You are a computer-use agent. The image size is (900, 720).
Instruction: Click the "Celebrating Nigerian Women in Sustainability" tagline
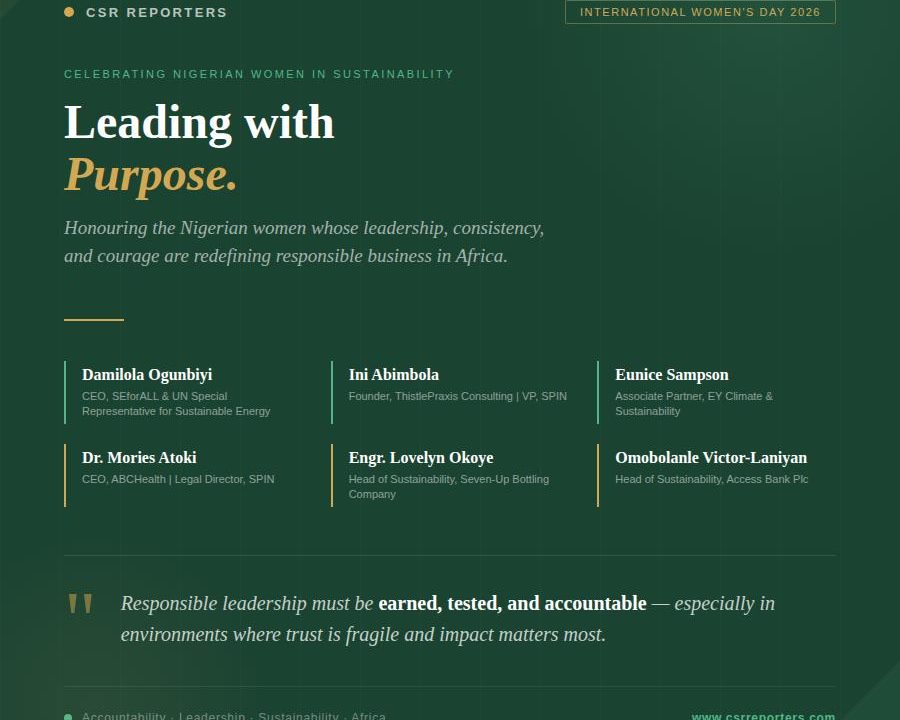click(259, 74)
